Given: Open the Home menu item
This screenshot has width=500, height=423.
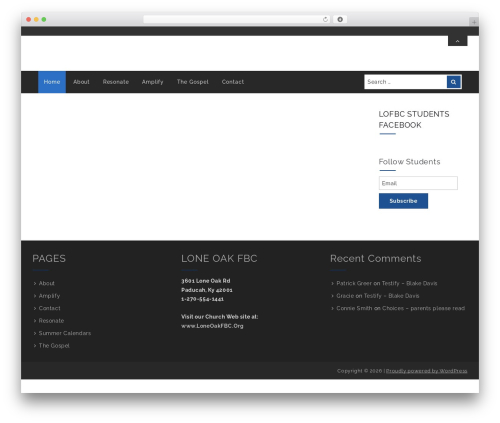Looking at the screenshot, I should coord(52,82).
